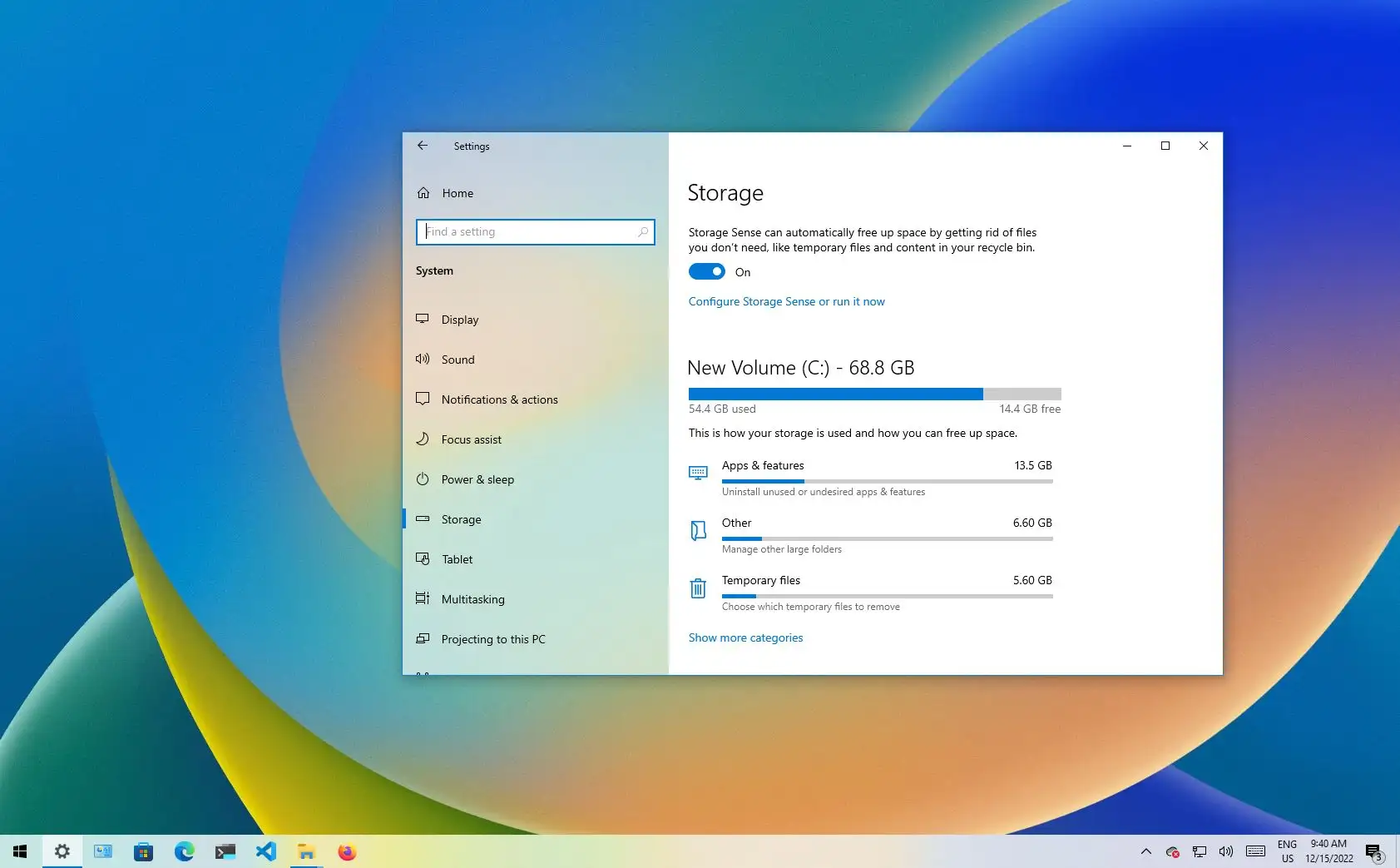1400x868 pixels.
Task: Click Show more categories
Action: click(x=745, y=637)
